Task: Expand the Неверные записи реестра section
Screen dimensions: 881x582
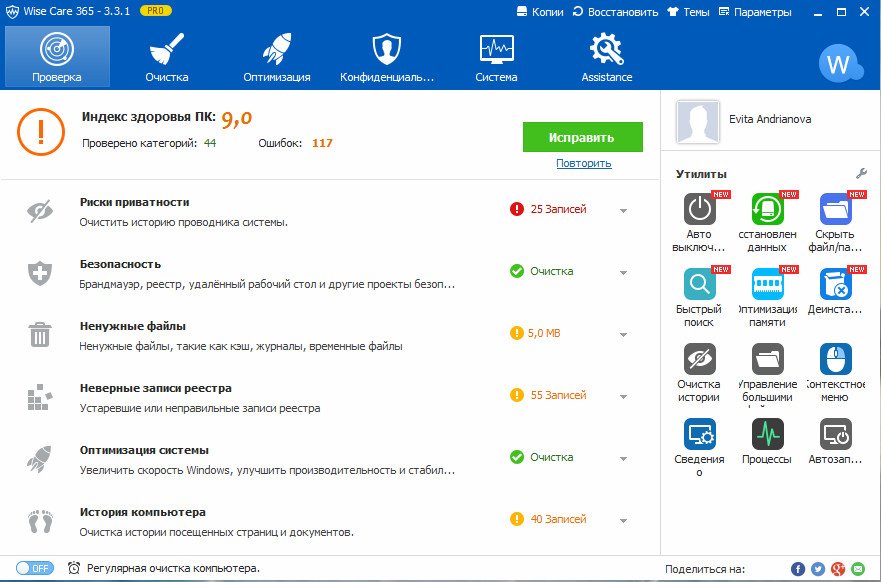Action: tap(623, 397)
